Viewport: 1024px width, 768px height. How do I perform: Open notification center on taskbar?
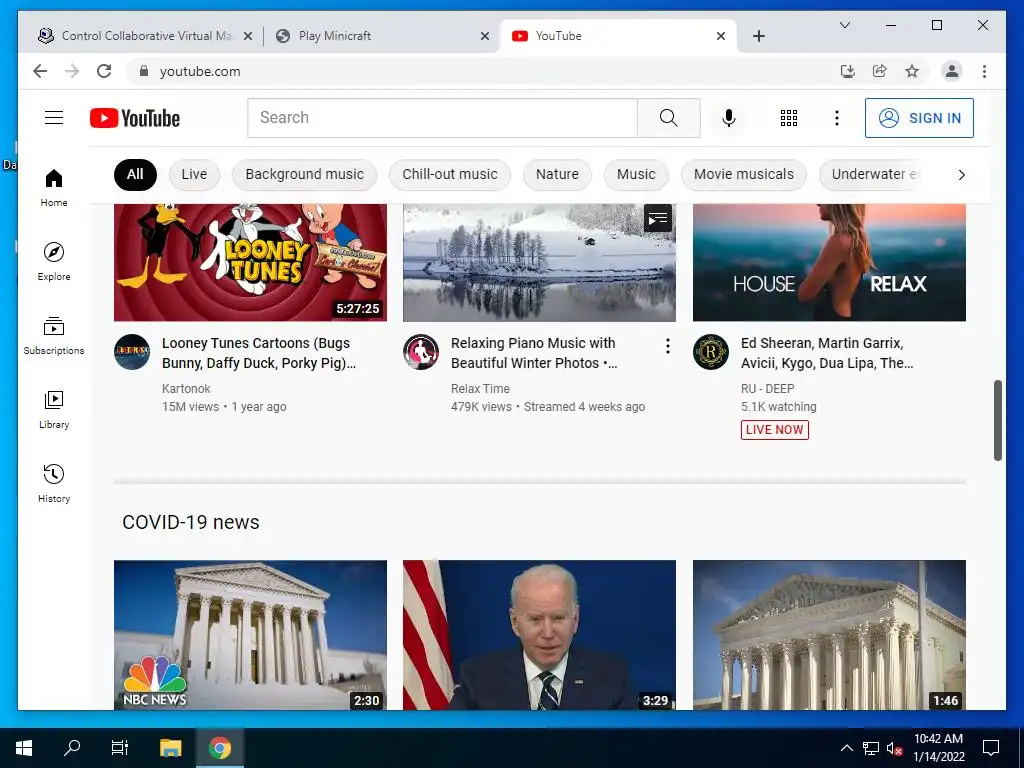(991, 748)
